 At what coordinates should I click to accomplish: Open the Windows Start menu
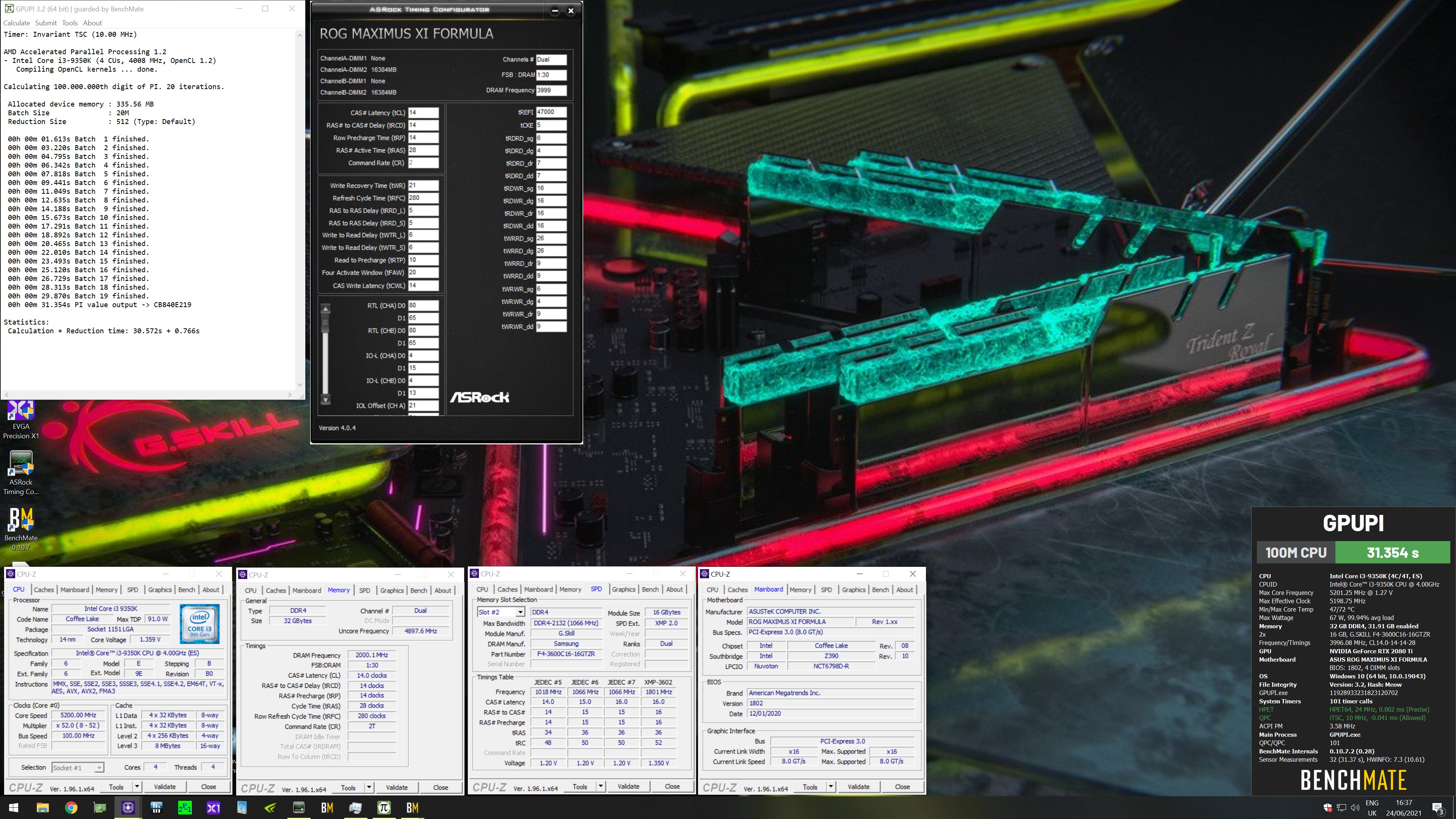pos(14,808)
